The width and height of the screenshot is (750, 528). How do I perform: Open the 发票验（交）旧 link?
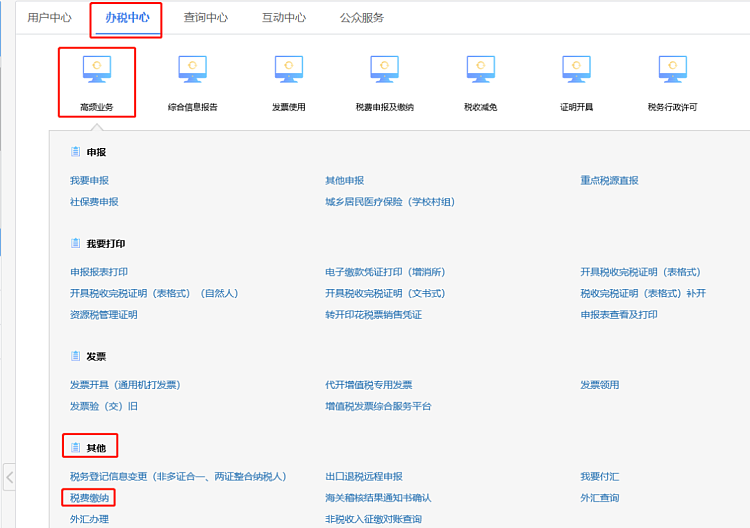point(104,406)
